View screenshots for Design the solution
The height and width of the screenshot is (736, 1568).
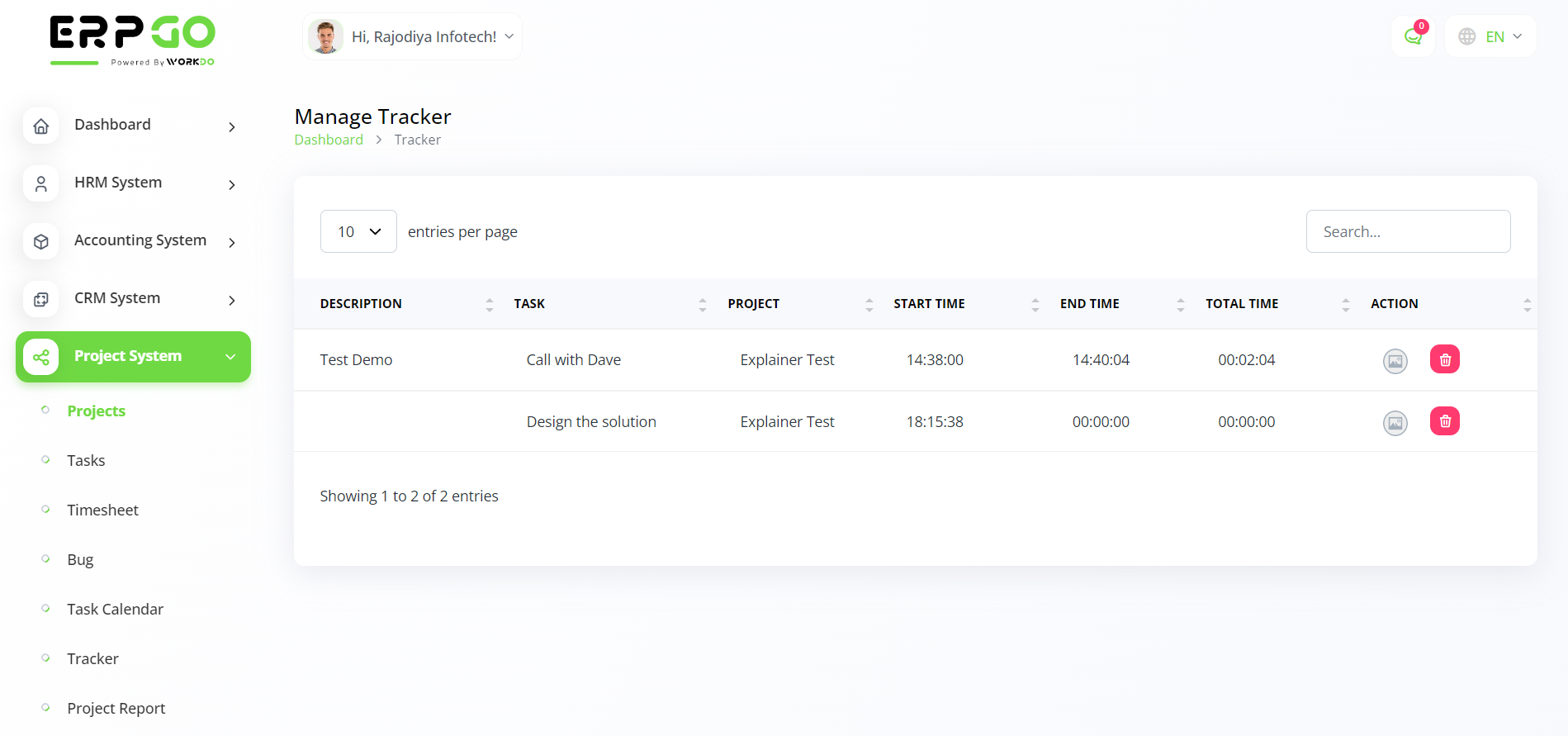(1395, 423)
